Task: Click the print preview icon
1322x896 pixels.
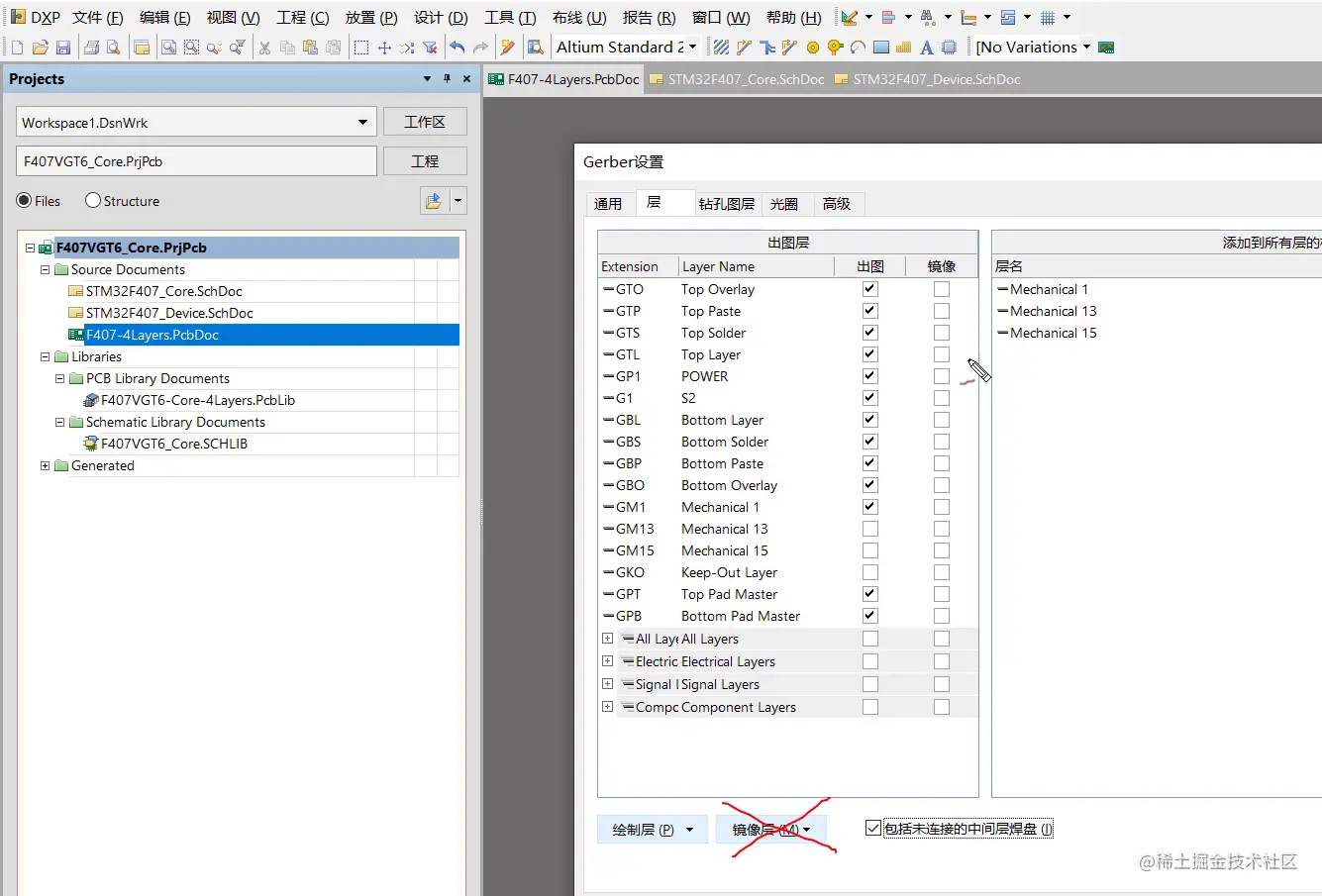Action: click(114, 48)
